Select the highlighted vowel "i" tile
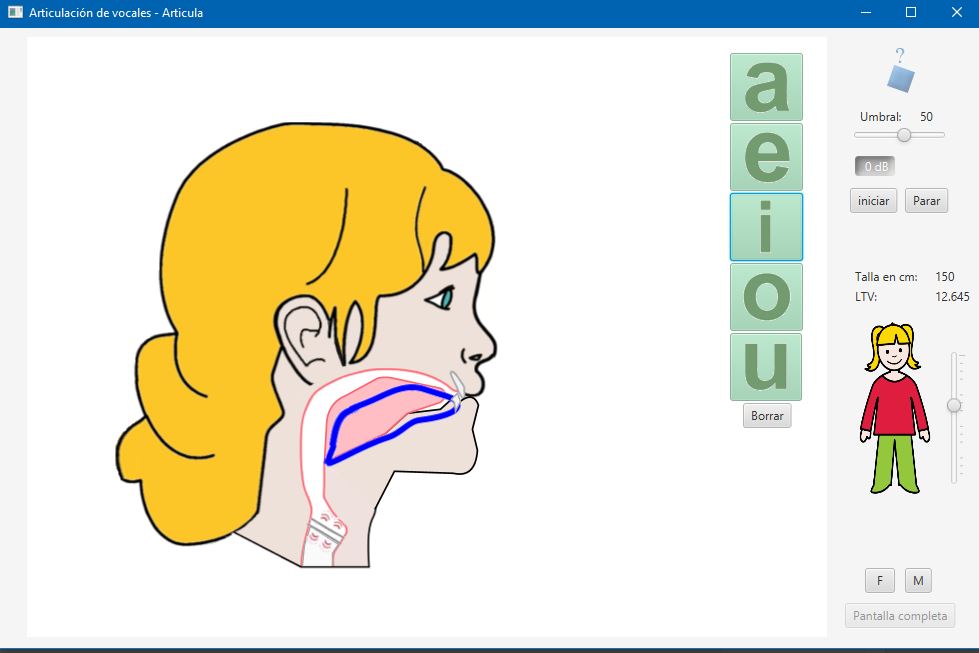The height and width of the screenshot is (653, 979). [766, 227]
